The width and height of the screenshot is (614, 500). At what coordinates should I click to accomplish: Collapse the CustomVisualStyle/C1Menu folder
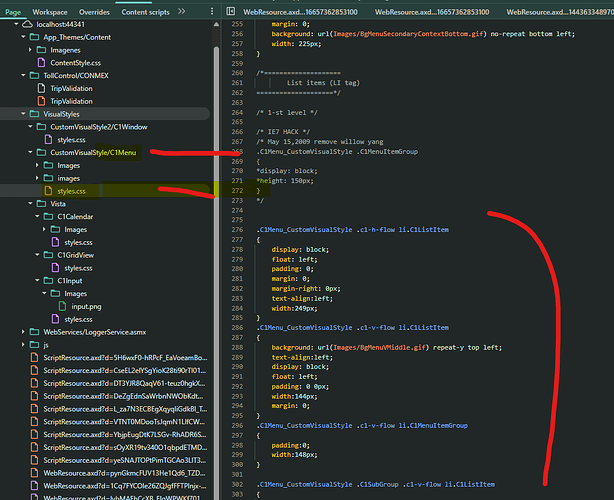(30, 152)
